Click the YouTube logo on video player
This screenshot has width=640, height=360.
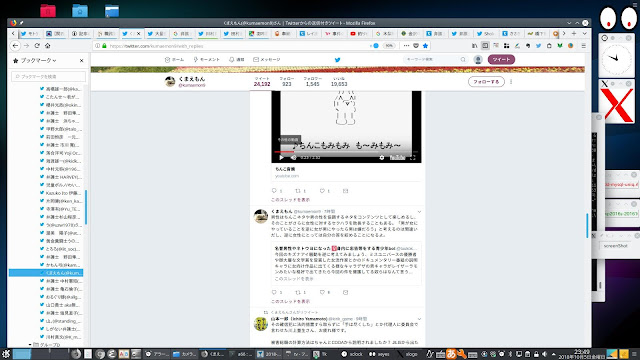pyautogui.click(x=397, y=157)
